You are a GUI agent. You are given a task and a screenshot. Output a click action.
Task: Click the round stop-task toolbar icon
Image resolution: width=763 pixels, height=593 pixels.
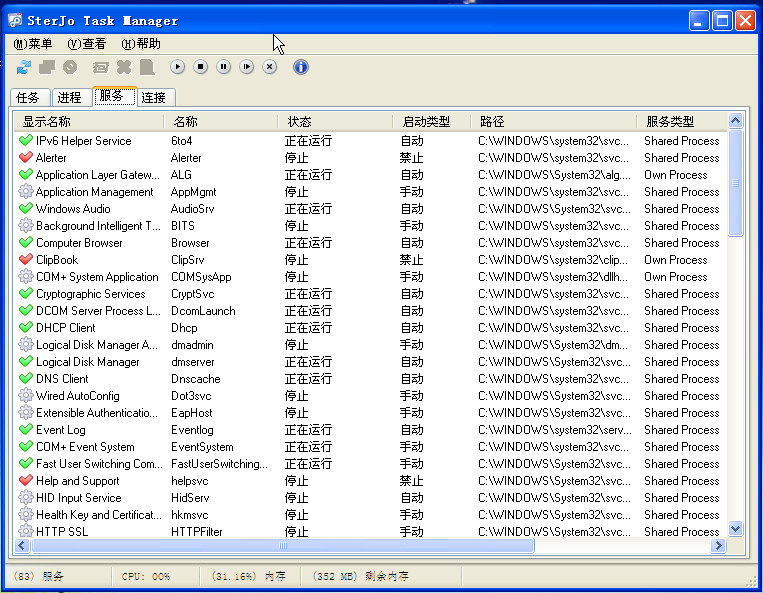(x=70, y=67)
